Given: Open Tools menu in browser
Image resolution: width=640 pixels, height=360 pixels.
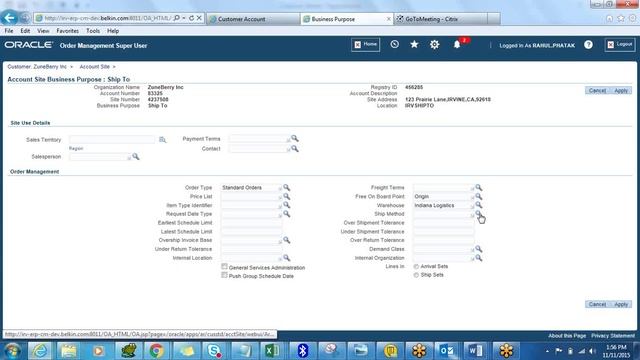Looking at the screenshot, I should tap(93, 31).
